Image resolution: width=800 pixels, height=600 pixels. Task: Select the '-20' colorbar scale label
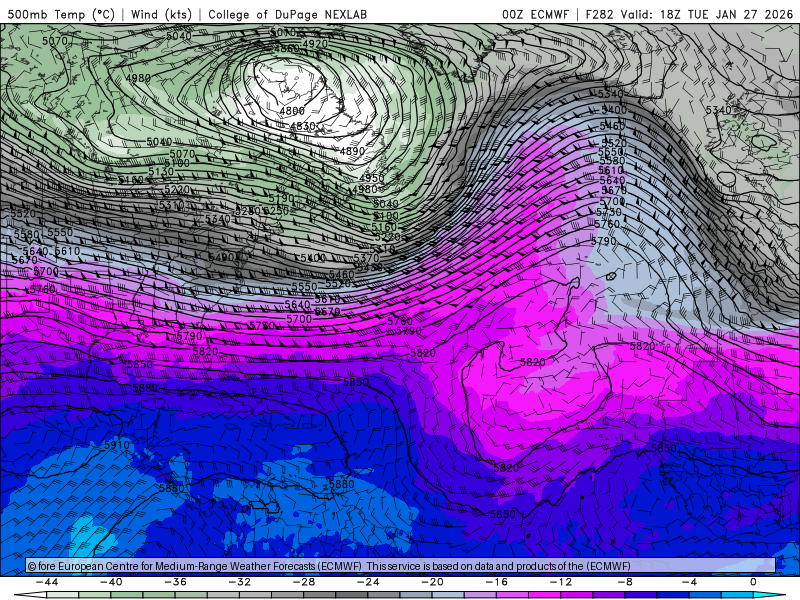point(433,582)
